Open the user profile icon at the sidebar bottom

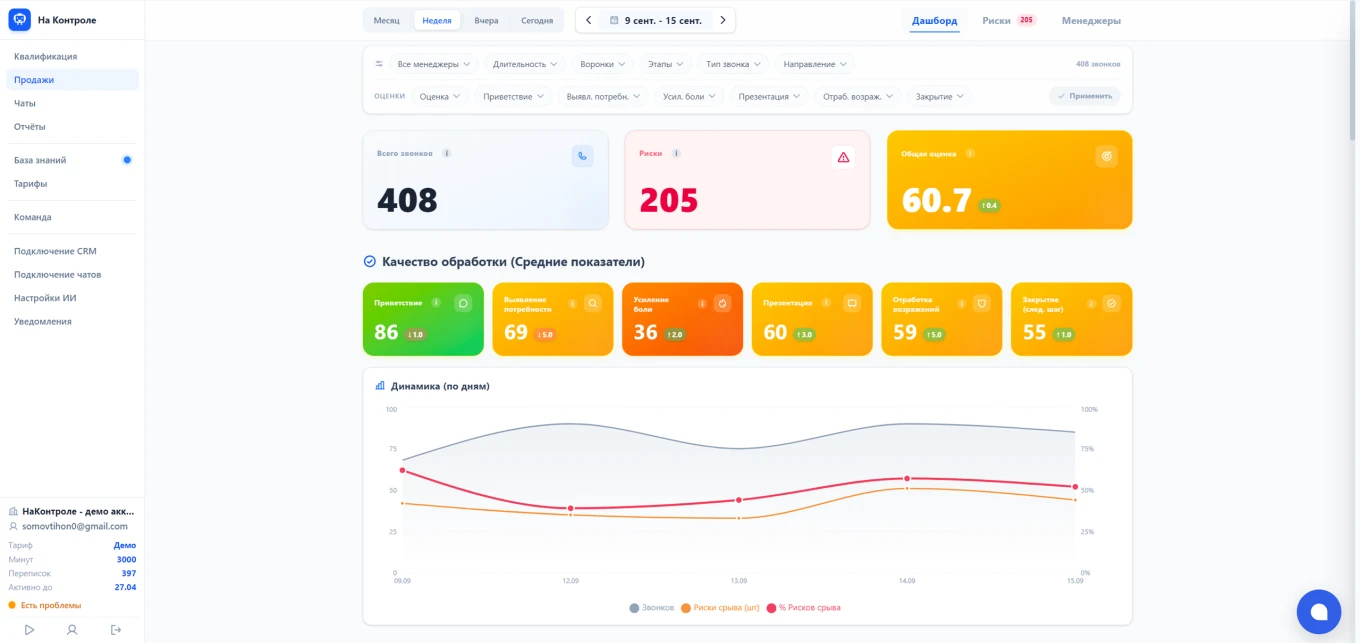[72, 629]
